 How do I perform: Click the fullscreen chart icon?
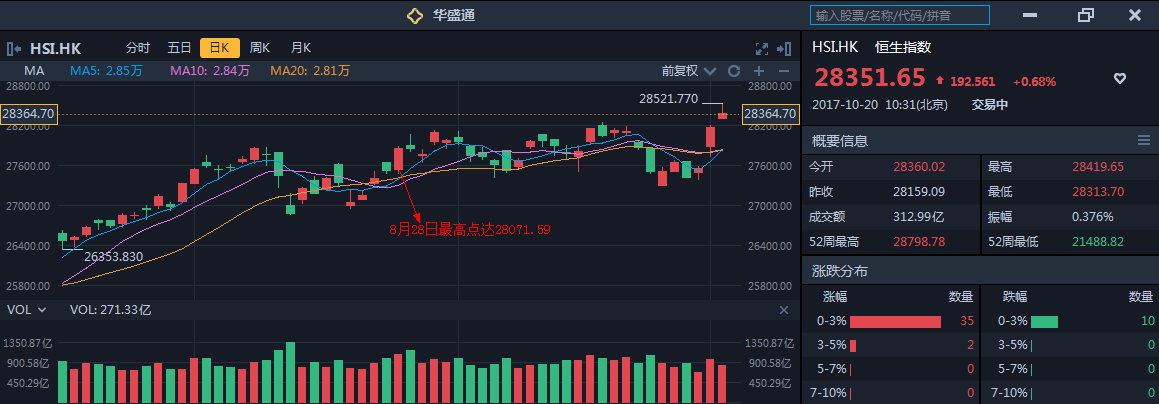(x=761, y=47)
